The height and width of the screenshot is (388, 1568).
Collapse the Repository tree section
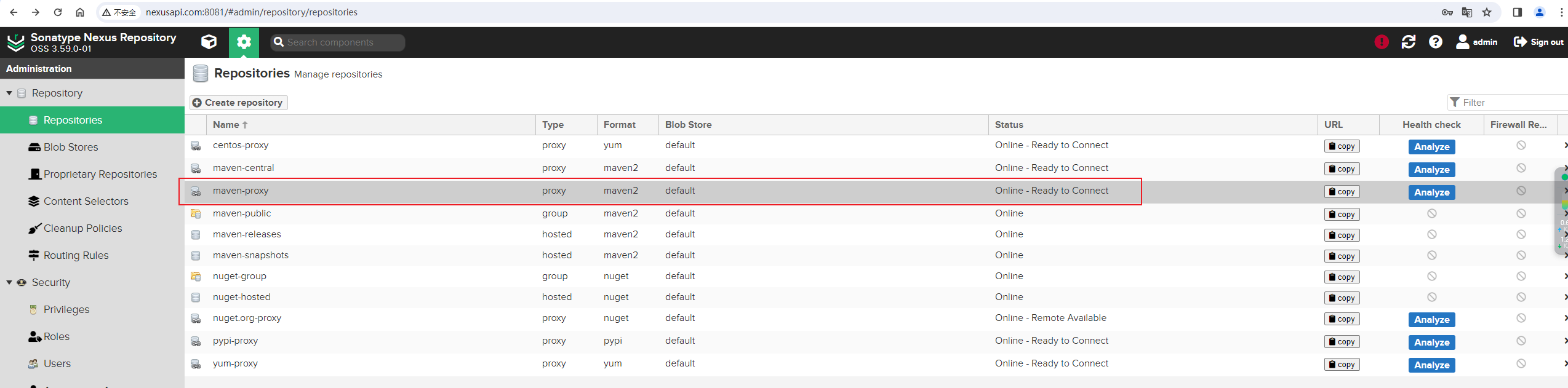point(9,93)
